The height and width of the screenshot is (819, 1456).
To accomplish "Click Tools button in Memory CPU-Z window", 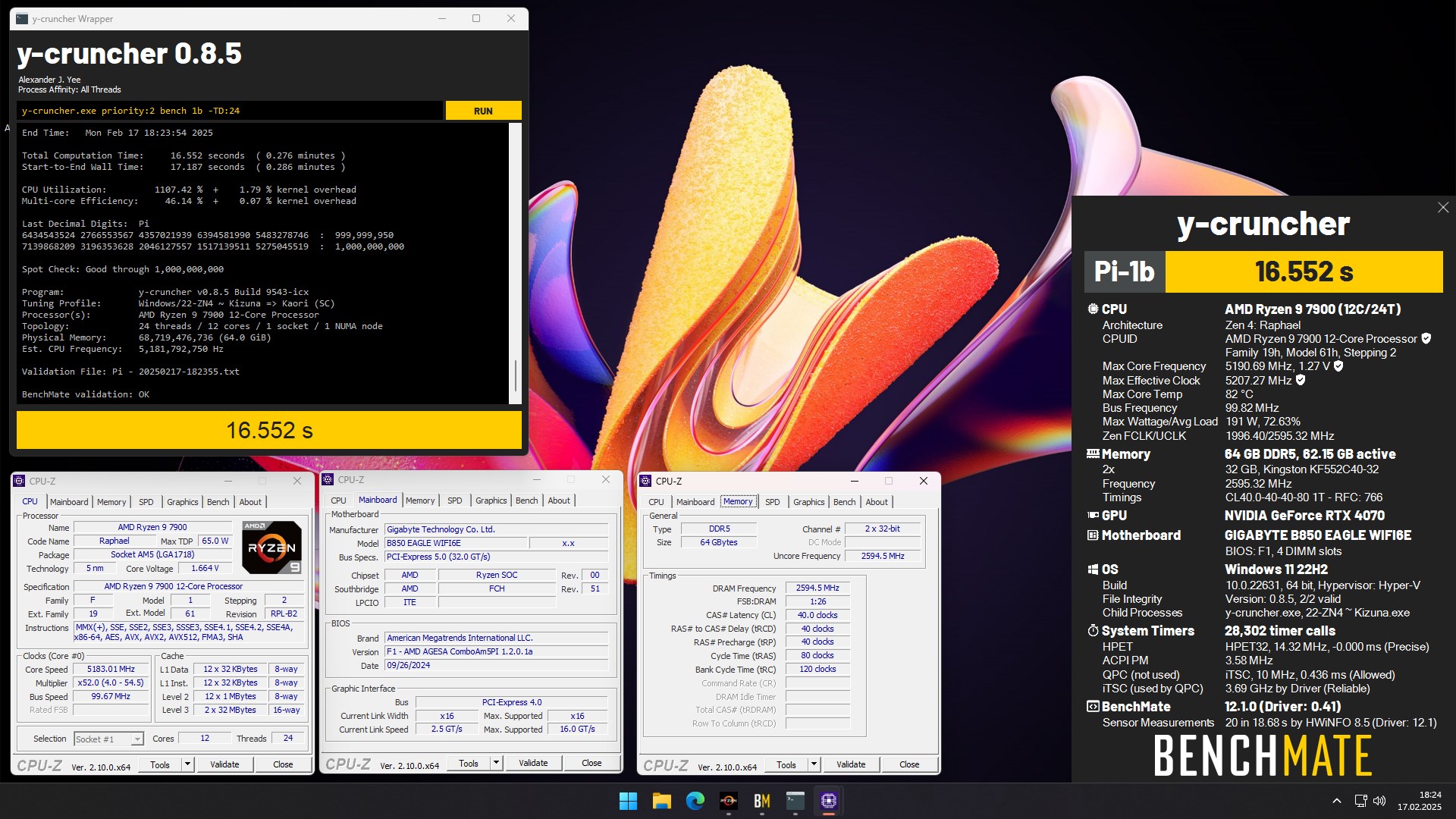I will coord(786,764).
